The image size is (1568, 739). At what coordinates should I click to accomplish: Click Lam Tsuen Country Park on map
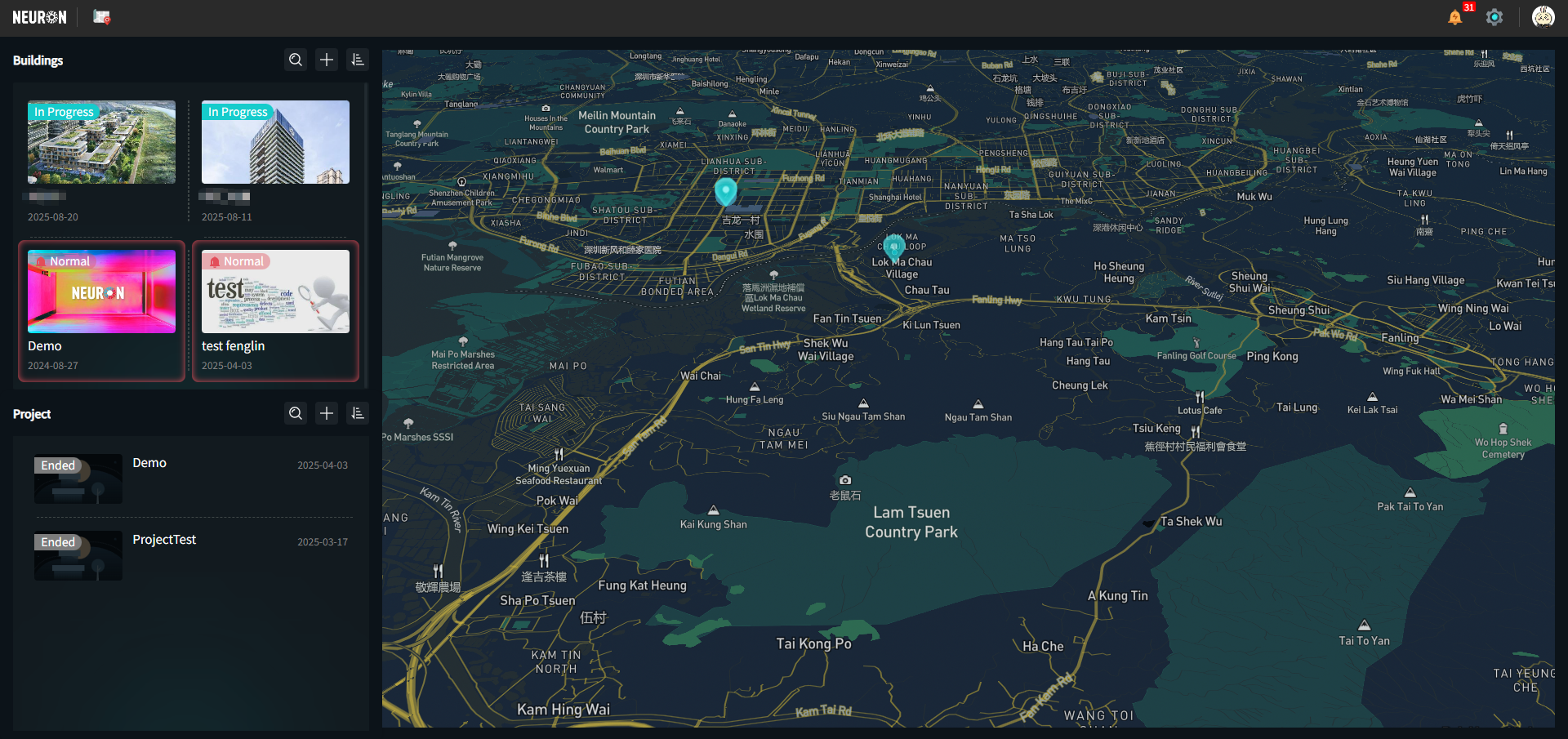pos(911,522)
